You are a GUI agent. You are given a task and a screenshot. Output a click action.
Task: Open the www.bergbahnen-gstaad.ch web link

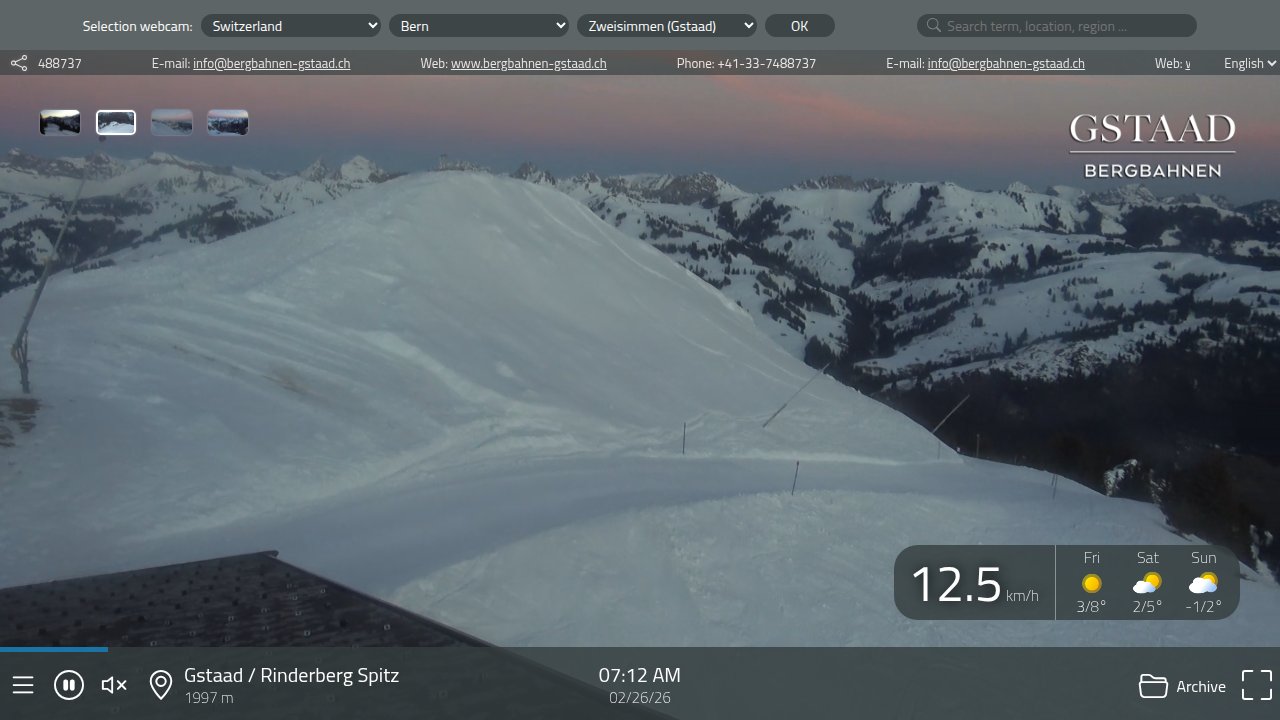[528, 64]
